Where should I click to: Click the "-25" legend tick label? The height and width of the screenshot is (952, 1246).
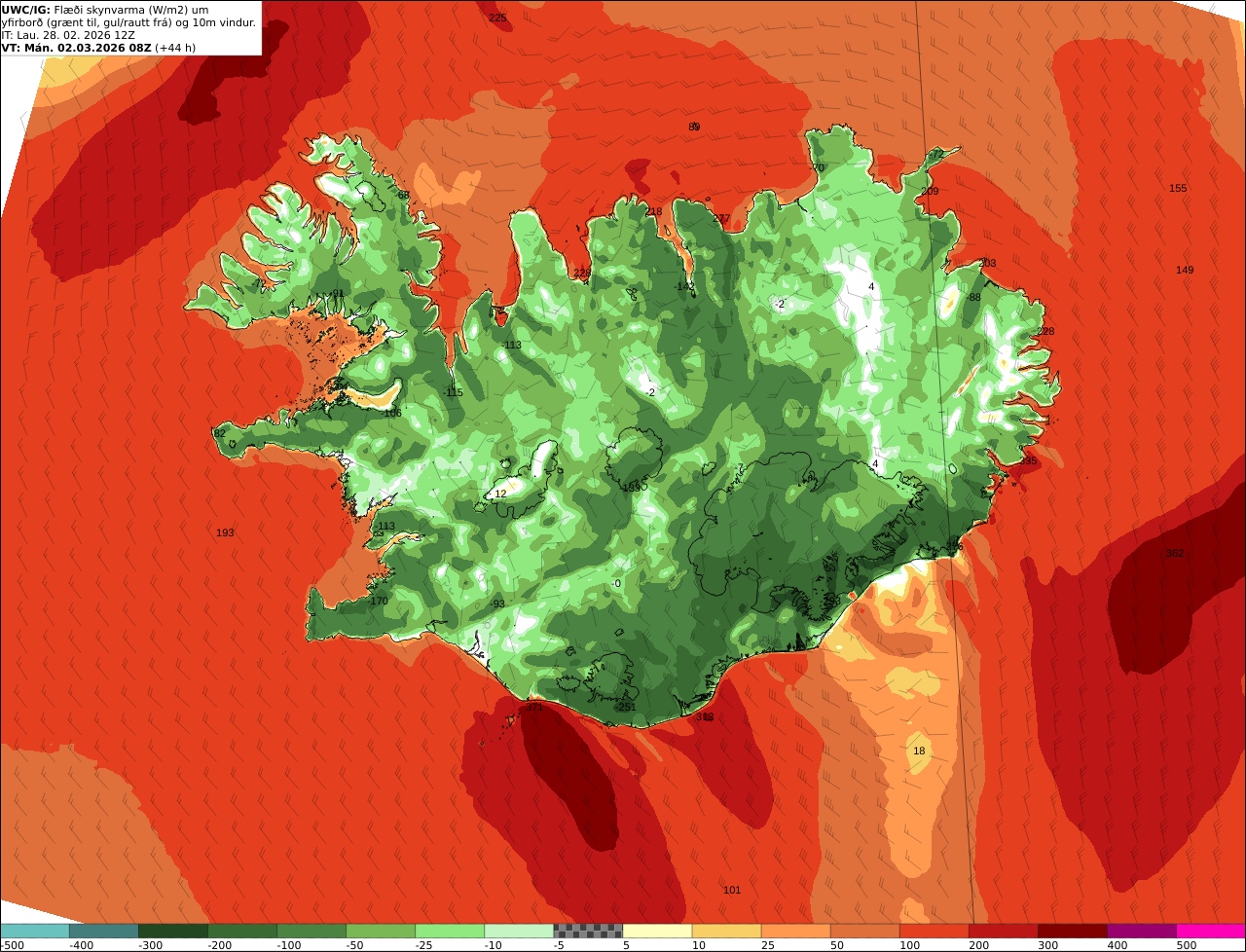tap(424, 945)
